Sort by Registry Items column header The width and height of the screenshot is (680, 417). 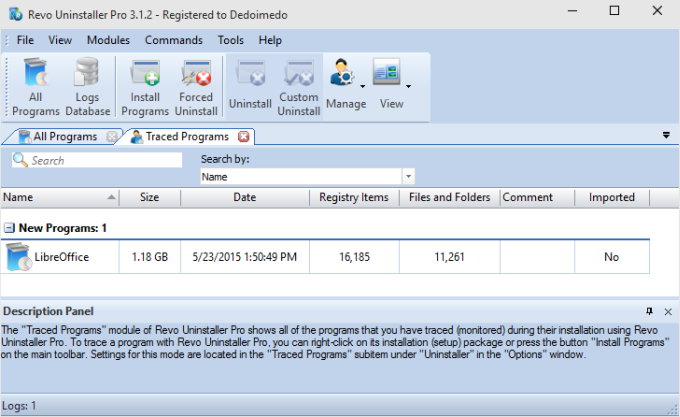354,197
